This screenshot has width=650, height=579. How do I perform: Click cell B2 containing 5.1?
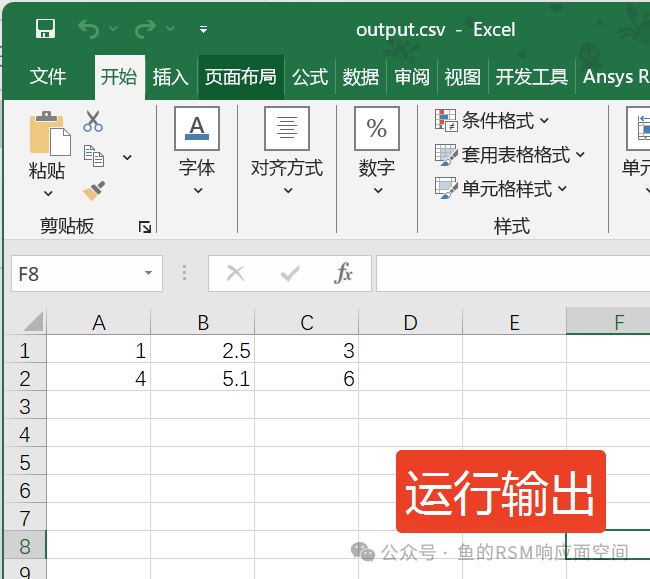click(x=203, y=379)
